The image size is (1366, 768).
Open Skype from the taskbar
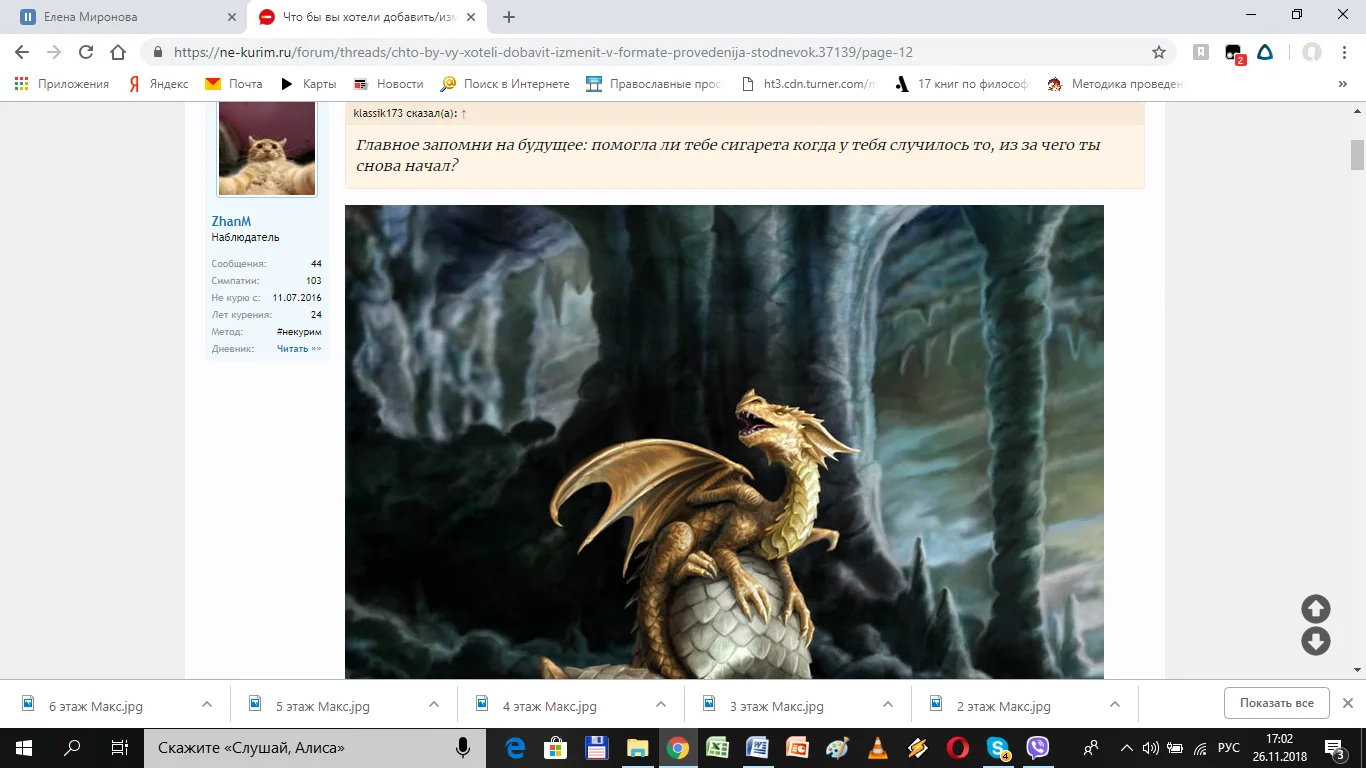click(998, 747)
